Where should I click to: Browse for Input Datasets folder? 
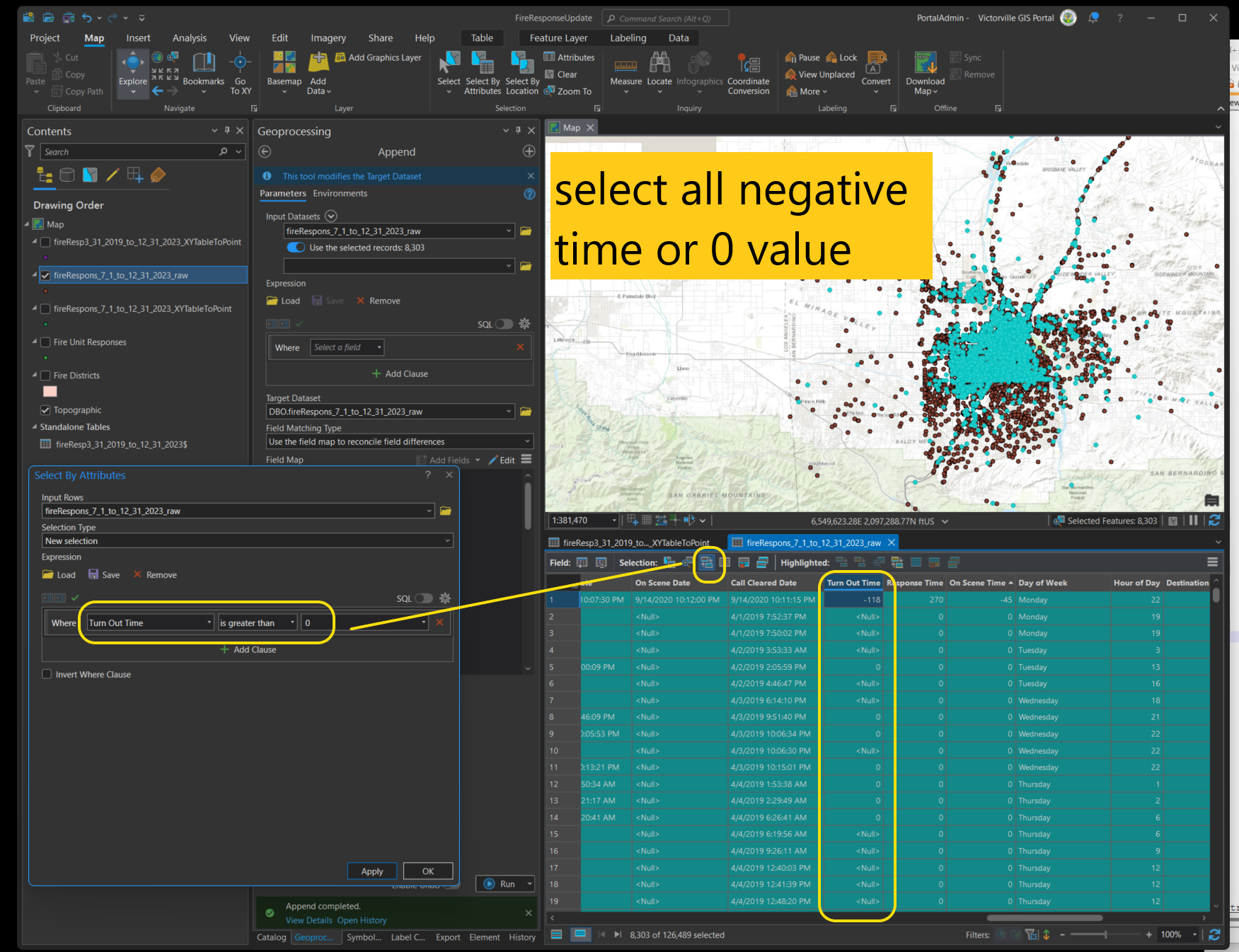(x=526, y=231)
